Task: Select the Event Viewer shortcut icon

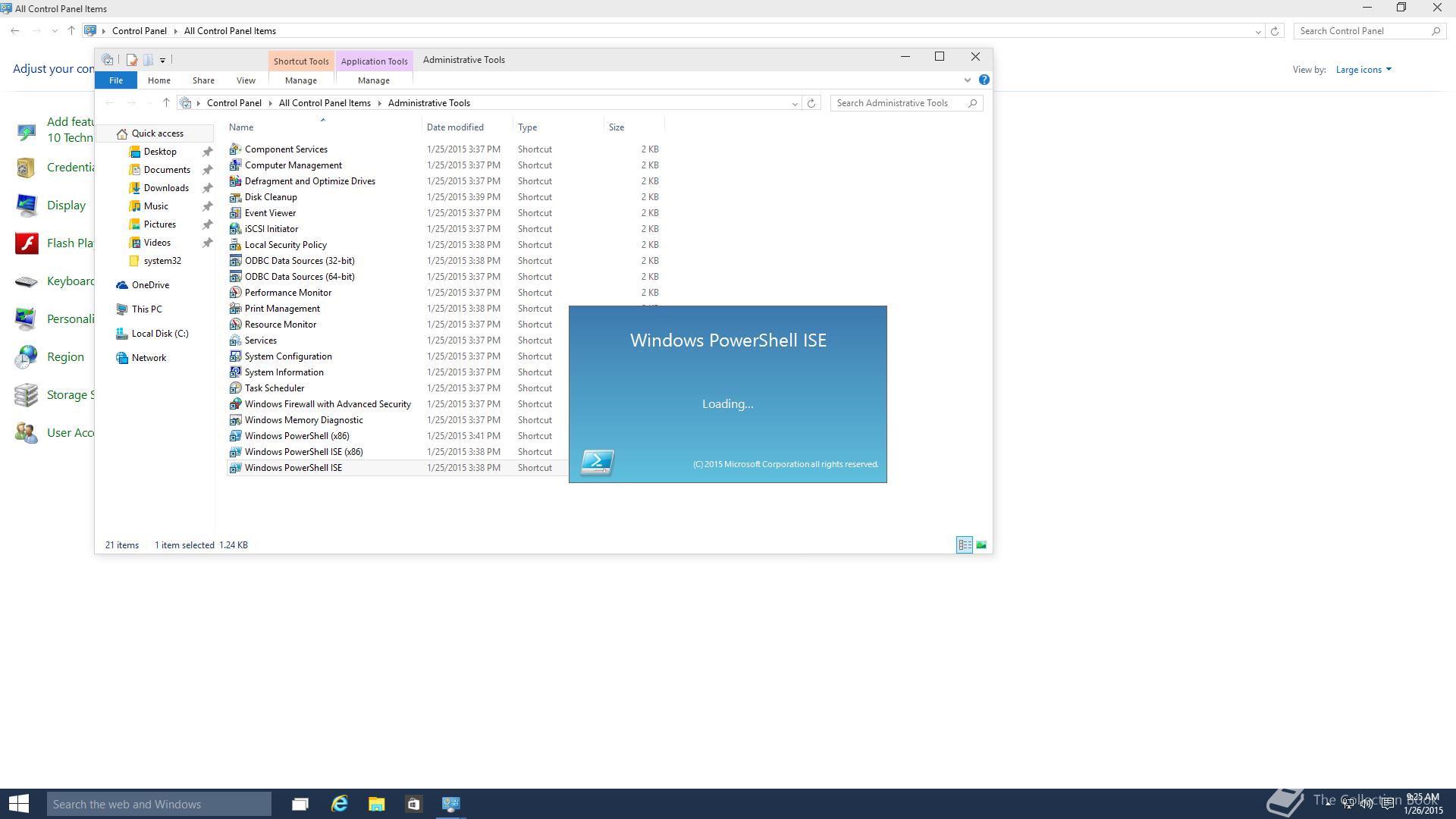Action: coord(235,213)
